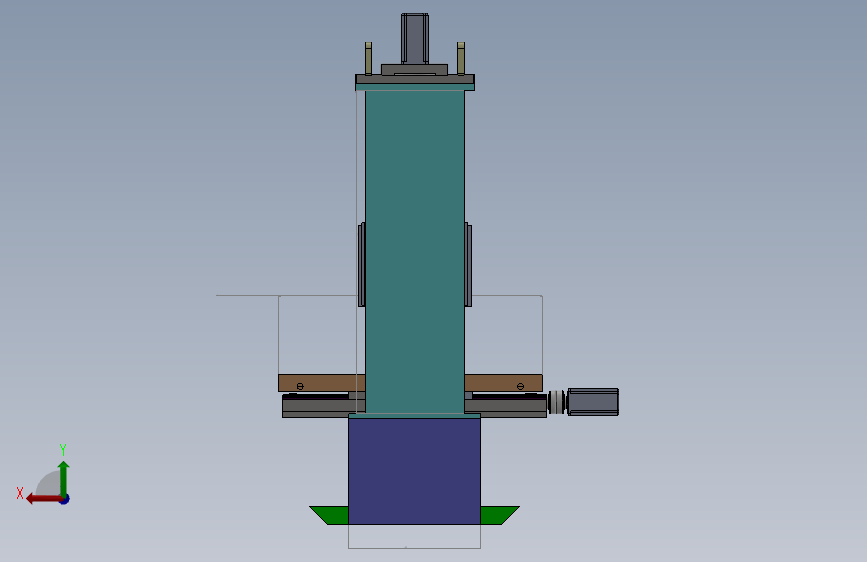Pick the left side bracket on the column

click(x=362, y=264)
